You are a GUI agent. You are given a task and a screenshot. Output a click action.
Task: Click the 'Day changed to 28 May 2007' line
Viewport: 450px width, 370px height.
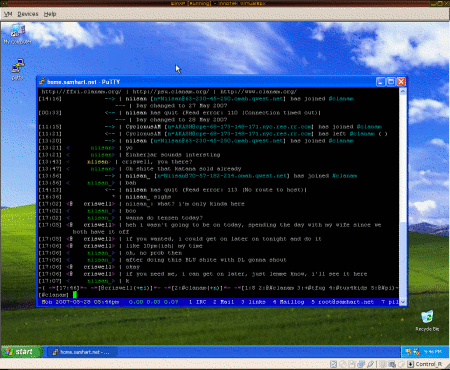[x=182, y=120]
